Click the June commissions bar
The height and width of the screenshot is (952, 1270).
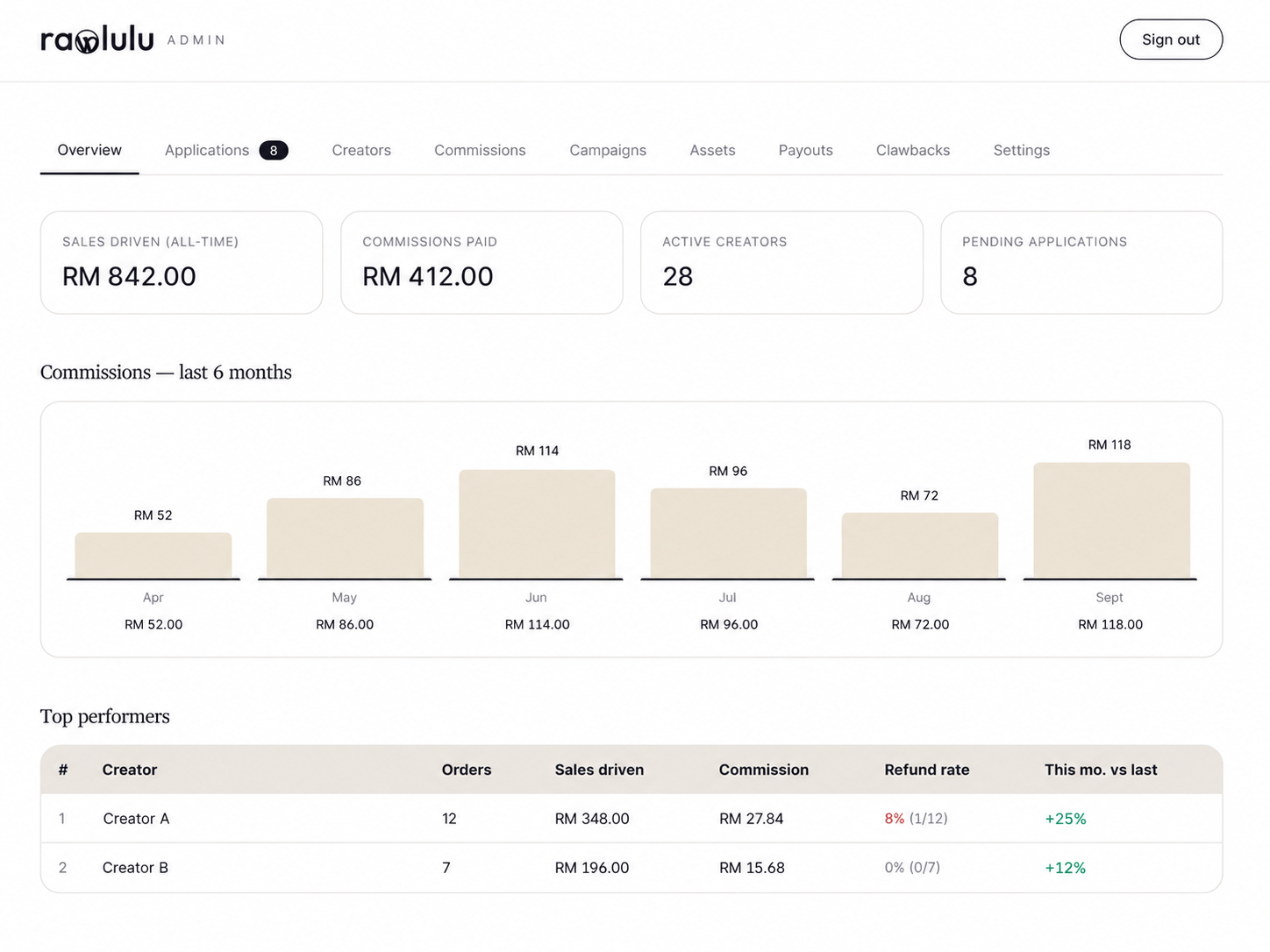[537, 524]
